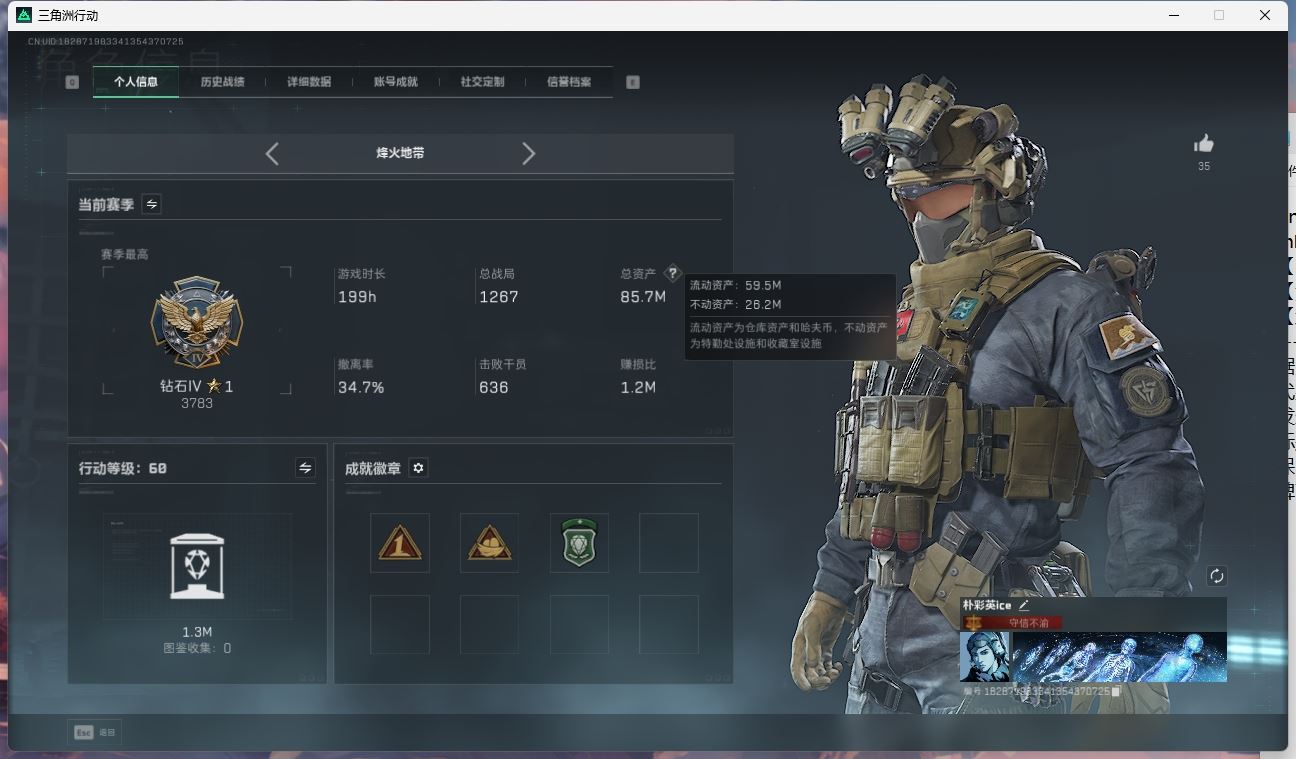The height and width of the screenshot is (759, 1296).
Task: Open 成就徽章 gear settings
Action: [419, 468]
